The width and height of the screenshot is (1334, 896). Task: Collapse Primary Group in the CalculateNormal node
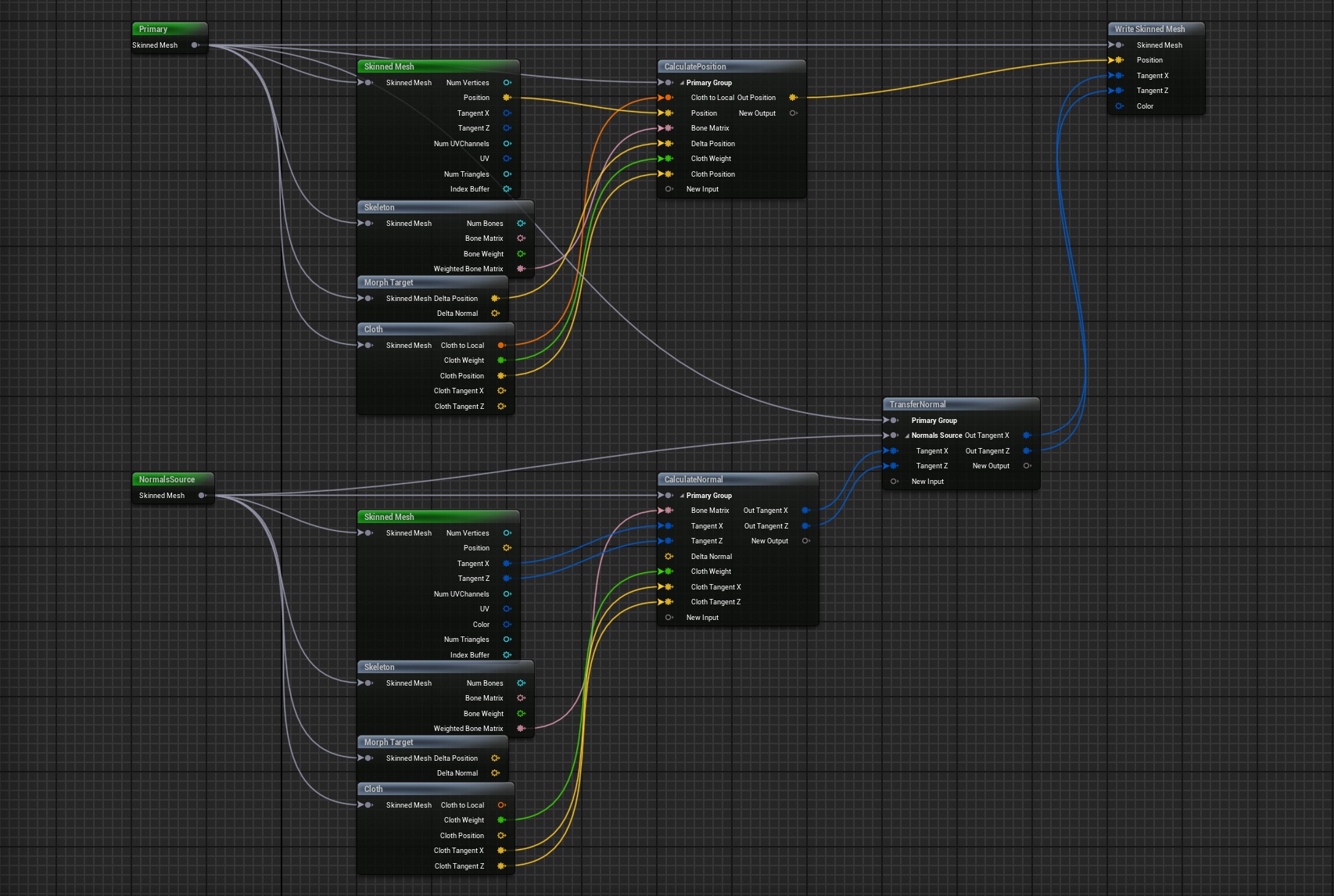tap(682, 496)
